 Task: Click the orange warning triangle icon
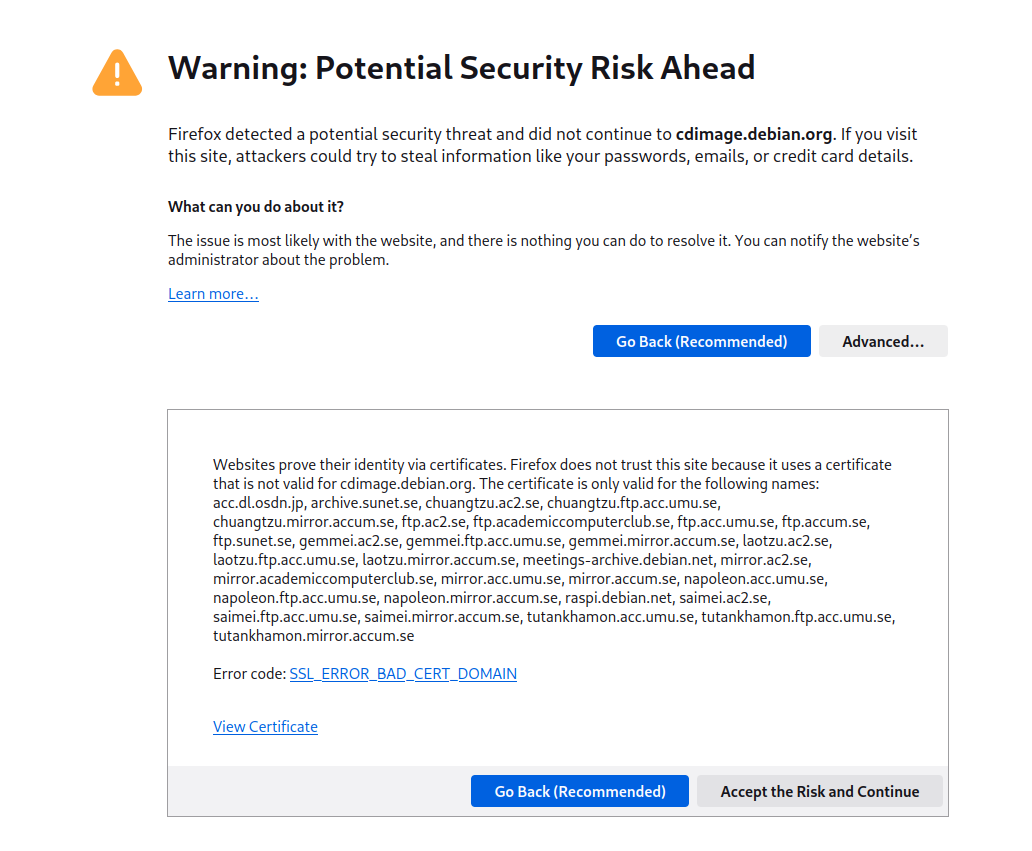tap(118, 72)
